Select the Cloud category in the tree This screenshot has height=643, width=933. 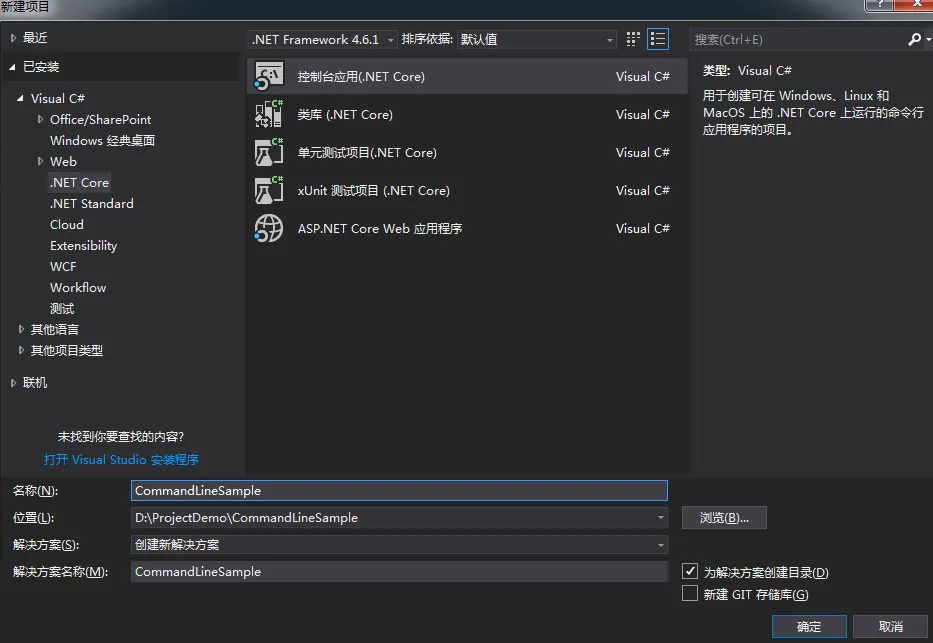point(67,225)
